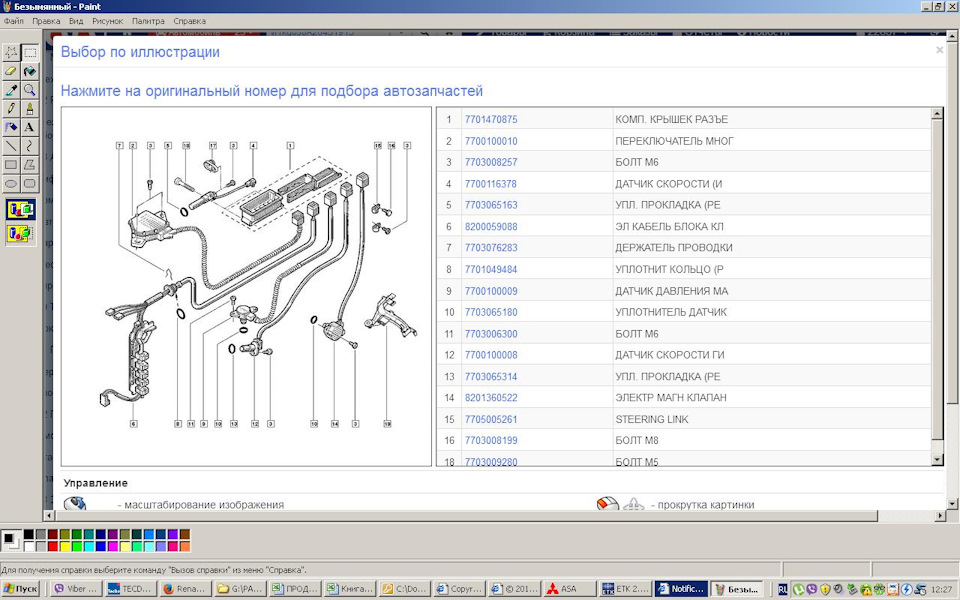Click the current foreground/background color box
Viewport: 960px width, 600px height.
point(11,541)
